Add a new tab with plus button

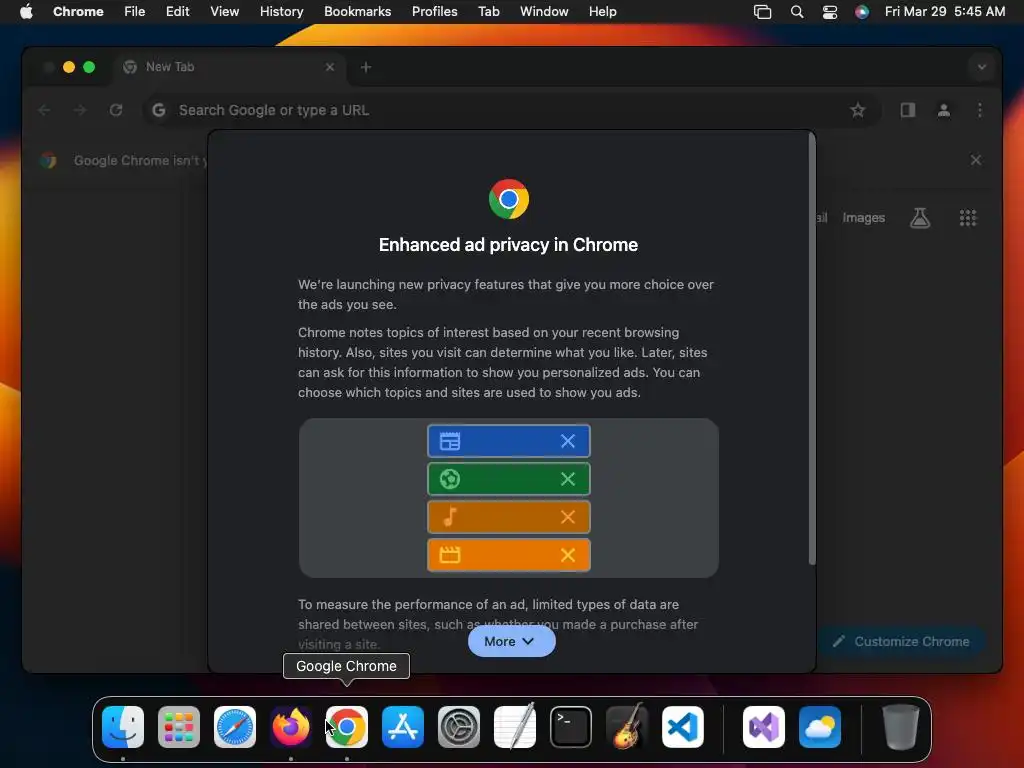point(366,67)
